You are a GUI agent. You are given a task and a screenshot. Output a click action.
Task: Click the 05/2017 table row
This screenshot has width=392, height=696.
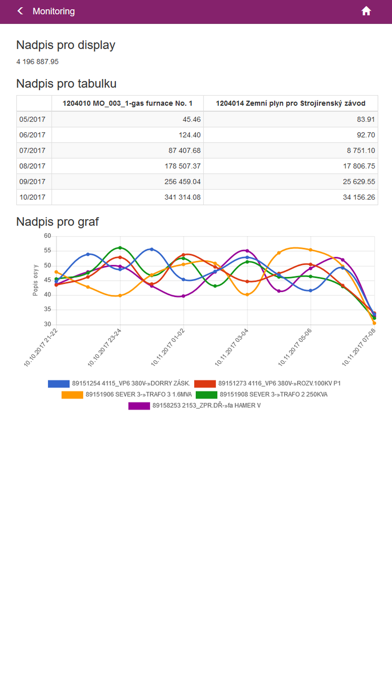pyautogui.click(x=197, y=119)
